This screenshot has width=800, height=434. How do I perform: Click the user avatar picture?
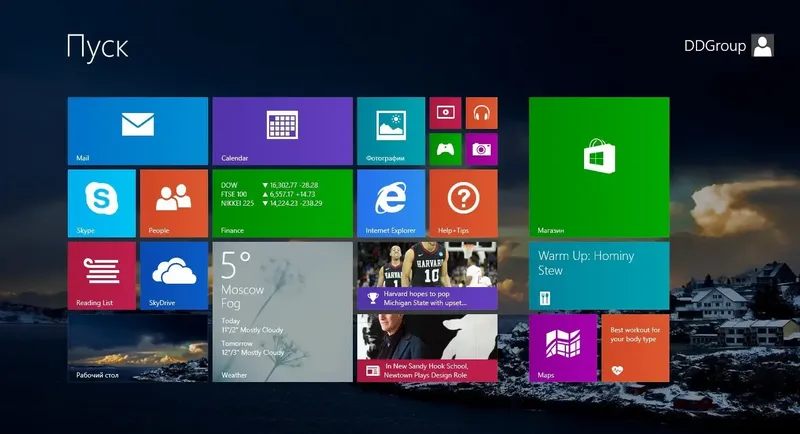763,45
